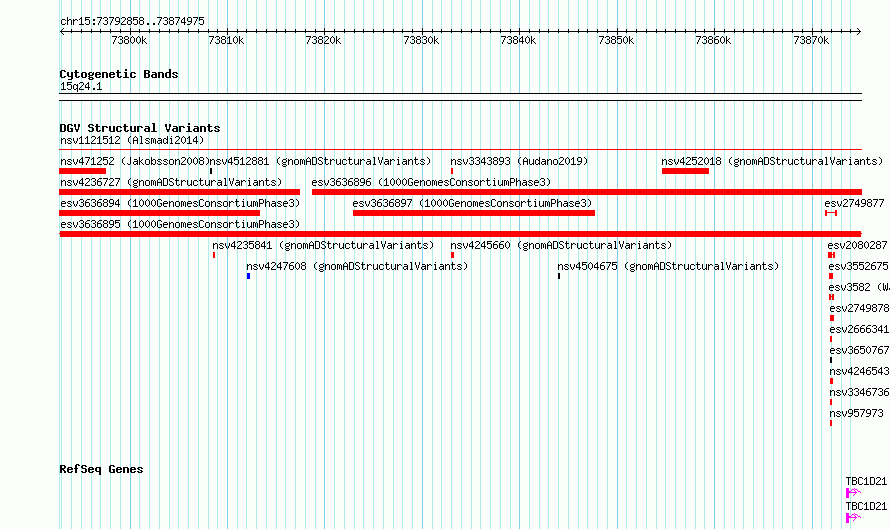This screenshot has height=529, width=890.
Task: Open variant esv3636896 1000Genomes label
Action: [431, 182]
